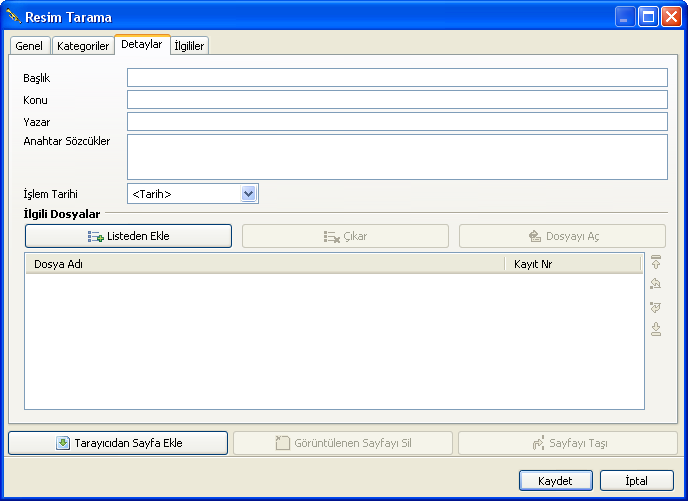Open the Kategoriler tab
This screenshot has width=688, height=501.
point(83,46)
